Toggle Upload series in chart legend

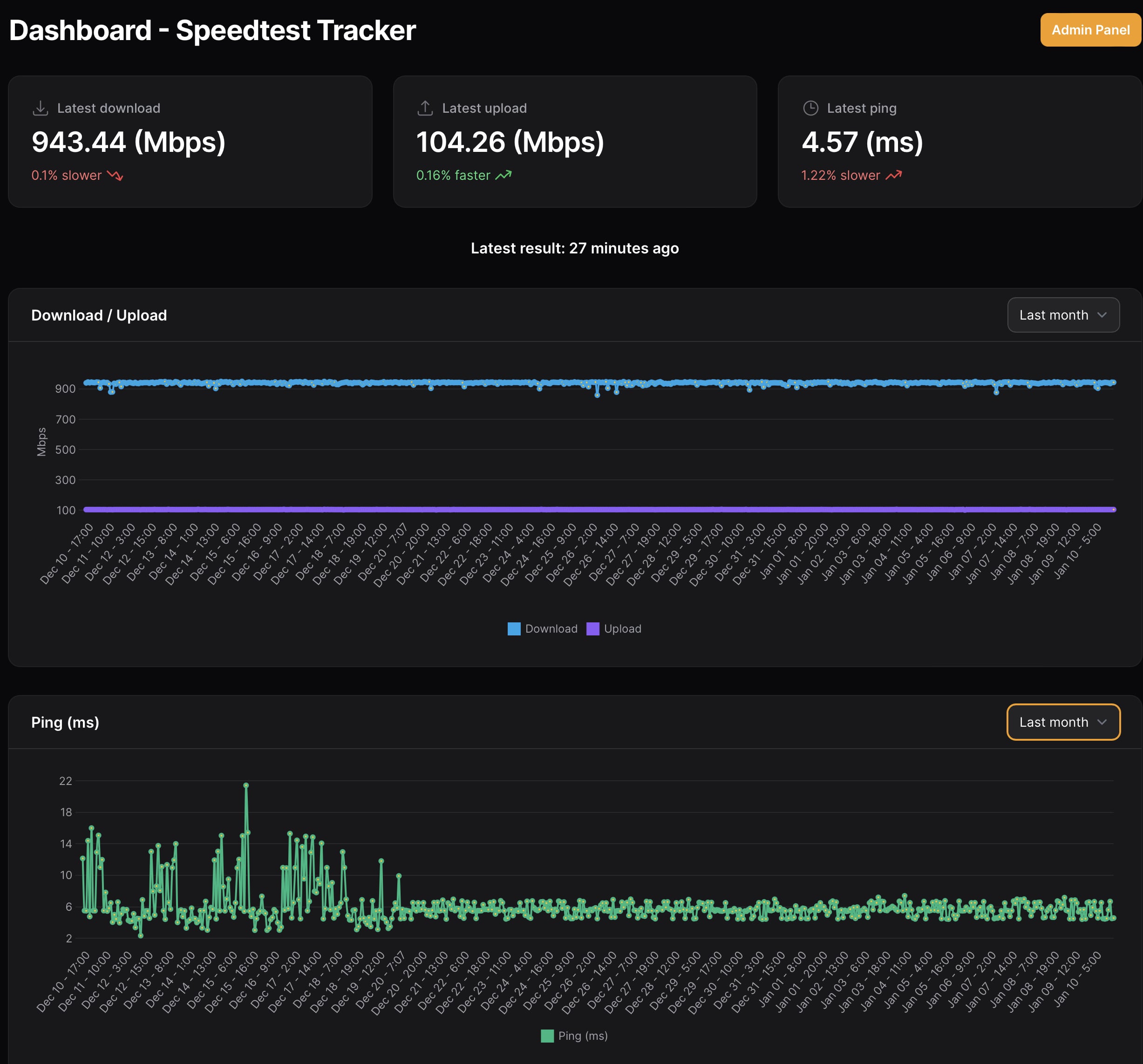(x=622, y=628)
